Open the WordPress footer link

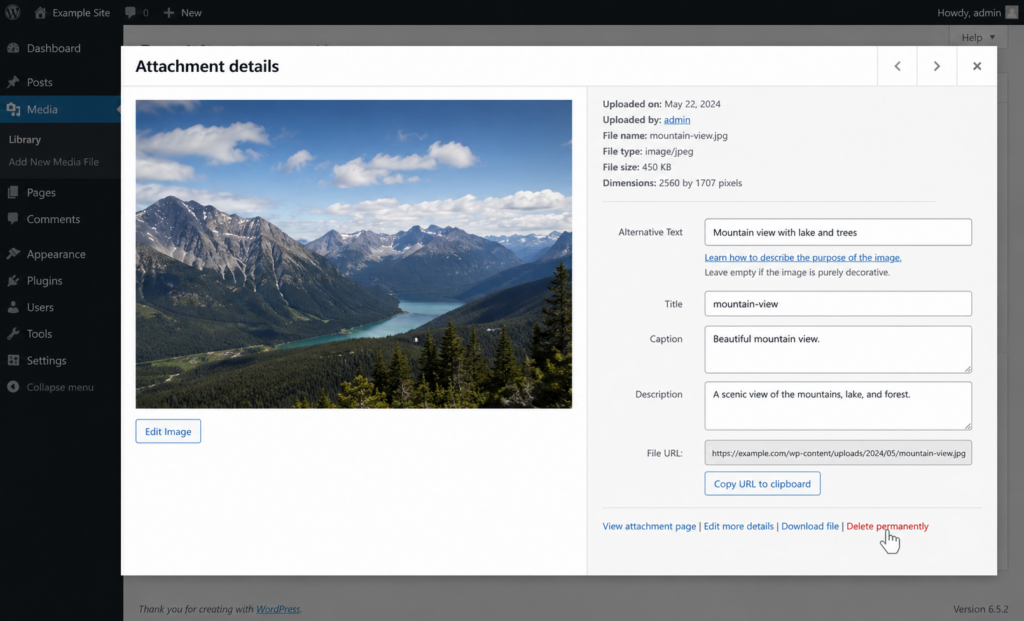point(278,609)
